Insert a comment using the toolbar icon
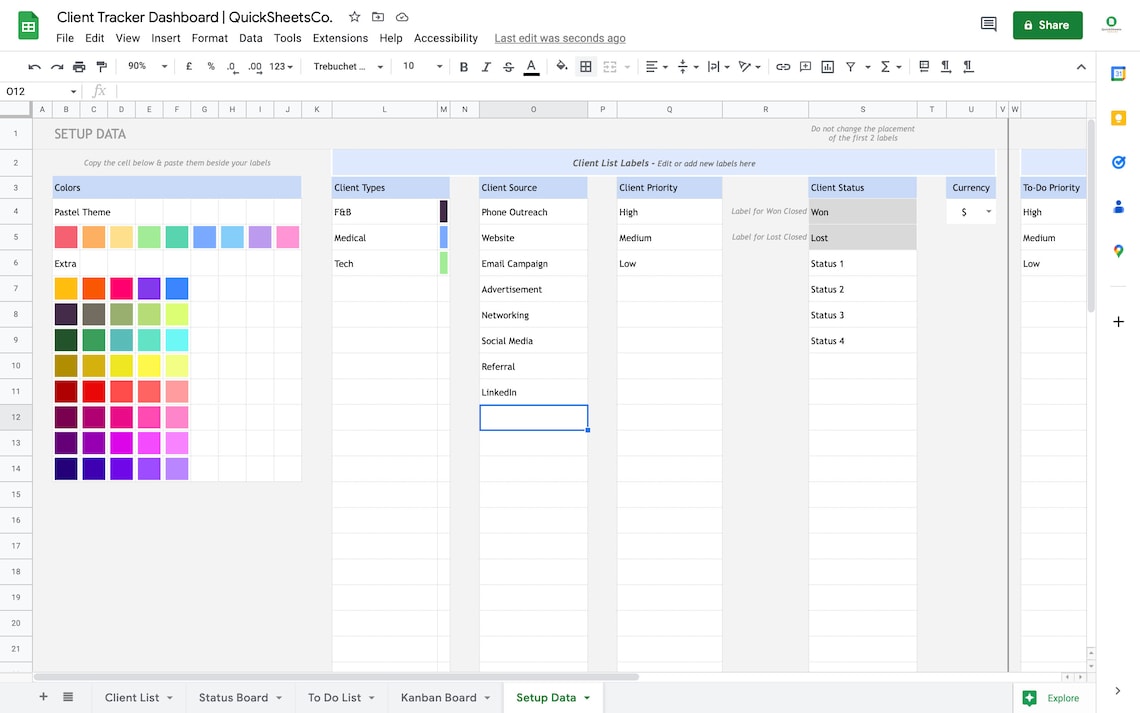Viewport: 1140px width, 713px height. pyautogui.click(x=805, y=66)
